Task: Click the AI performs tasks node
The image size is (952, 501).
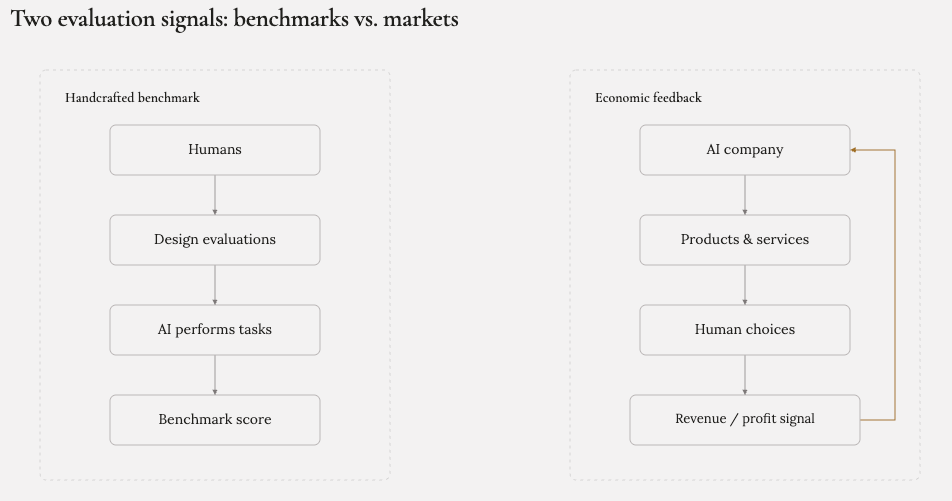Action: (215, 330)
